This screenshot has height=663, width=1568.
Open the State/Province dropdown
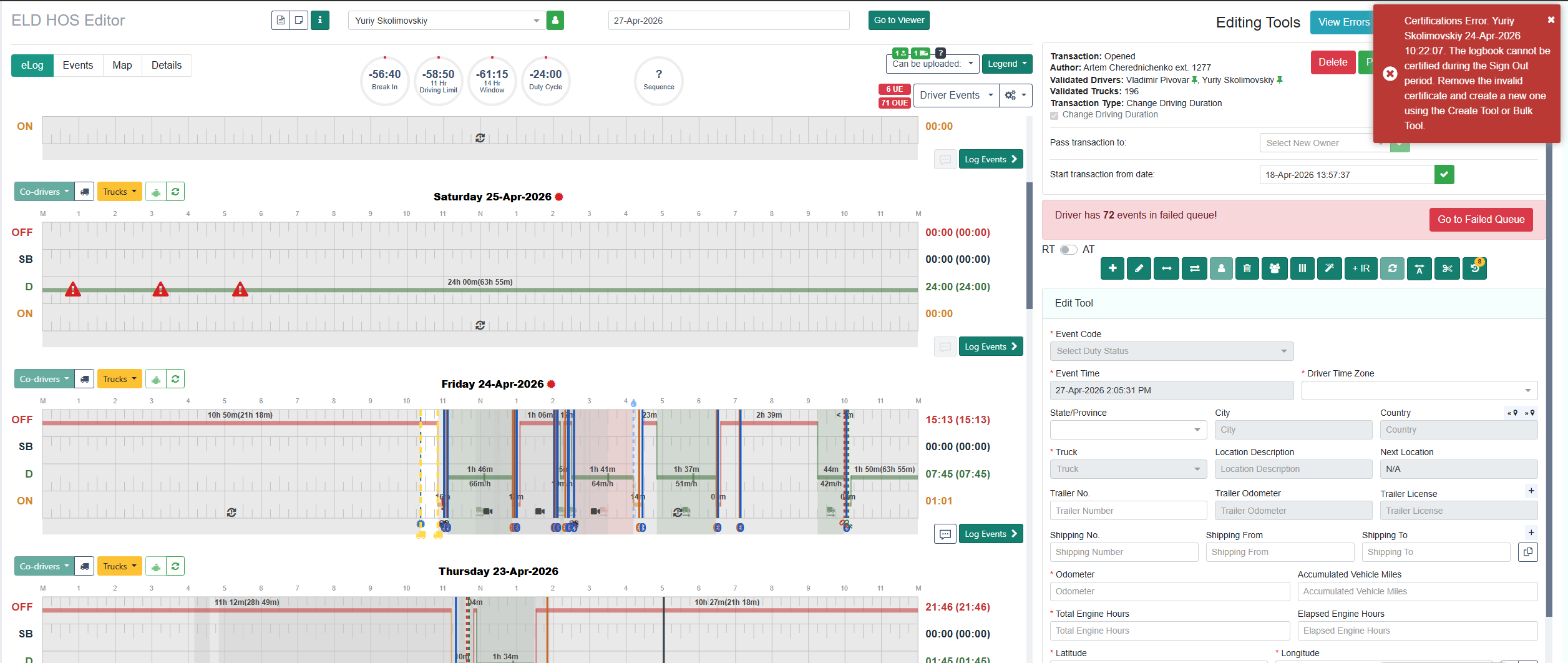pos(1129,430)
